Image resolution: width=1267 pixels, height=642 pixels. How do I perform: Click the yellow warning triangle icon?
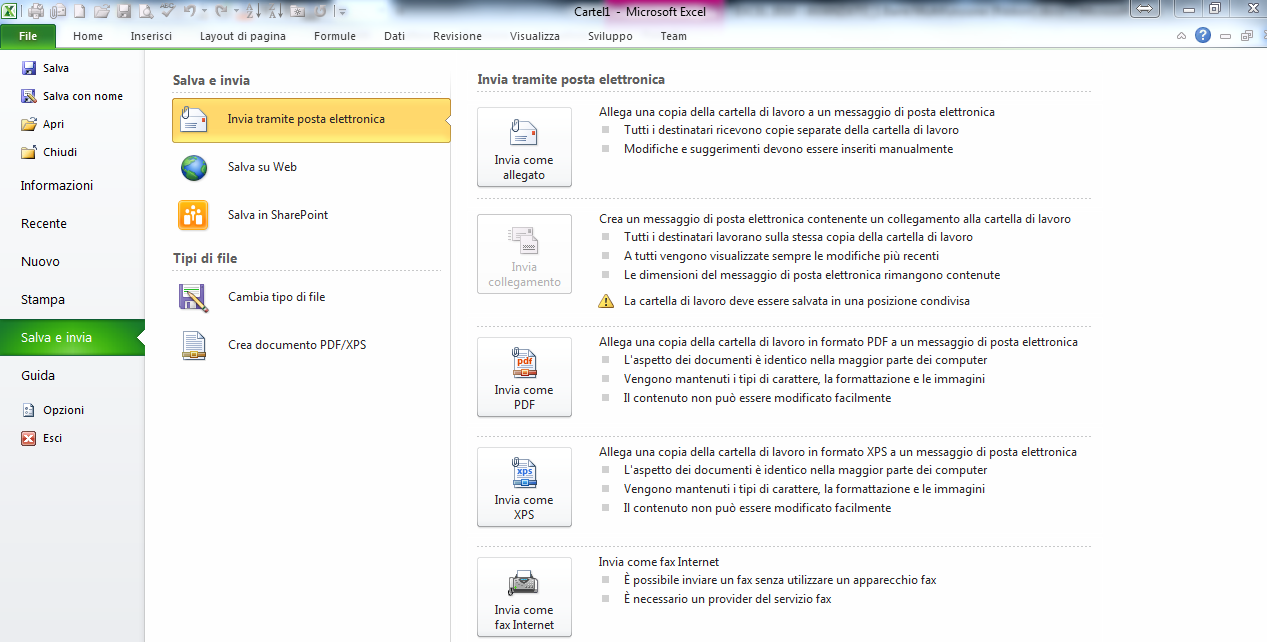click(x=606, y=300)
